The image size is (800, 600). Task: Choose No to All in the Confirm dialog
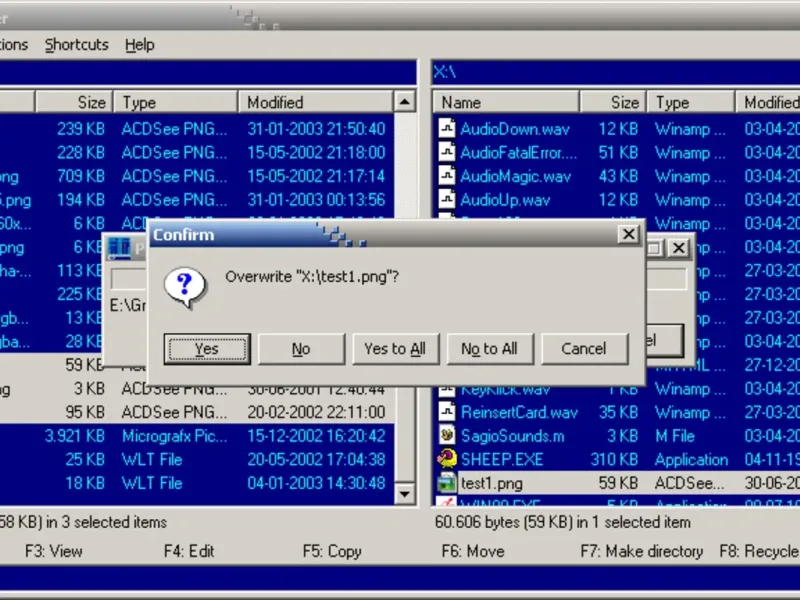490,349
